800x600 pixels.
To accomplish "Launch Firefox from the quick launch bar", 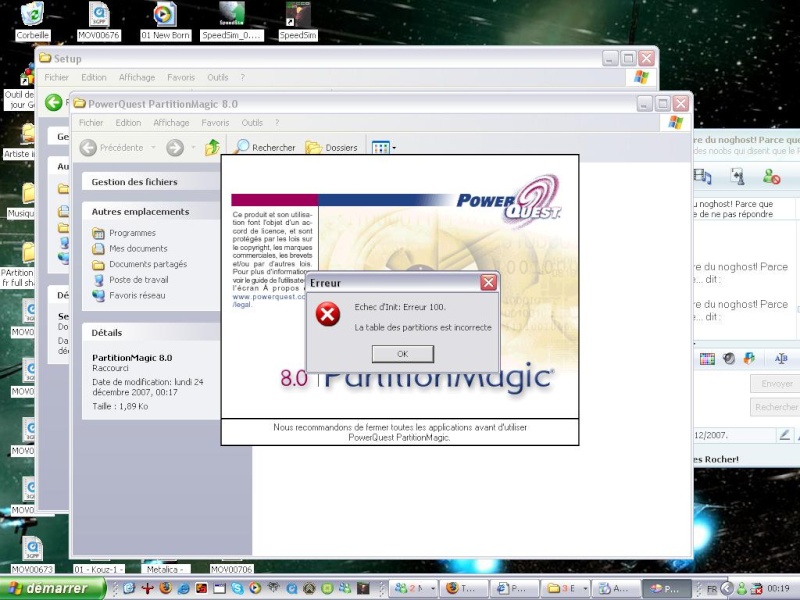I will point(165,588).
